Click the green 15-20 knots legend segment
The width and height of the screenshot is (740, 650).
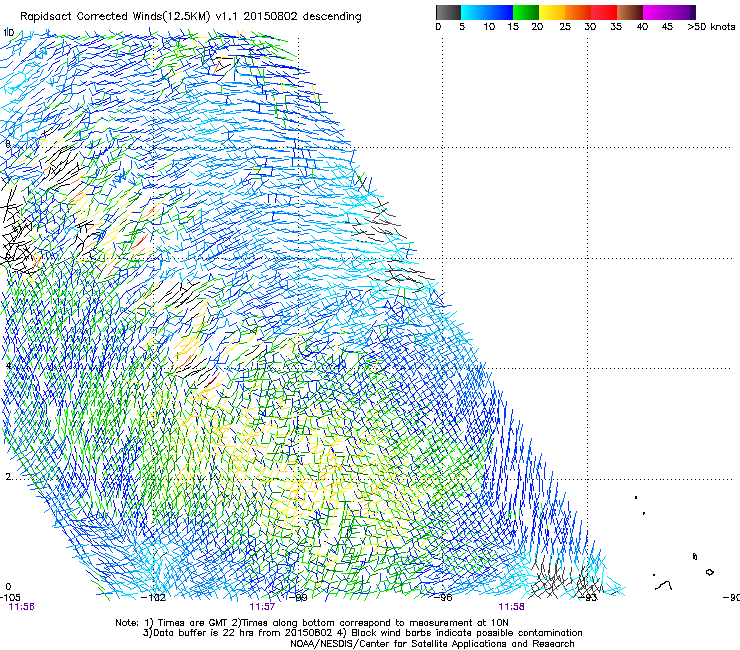pyautogui.click(x=526, y=12)
